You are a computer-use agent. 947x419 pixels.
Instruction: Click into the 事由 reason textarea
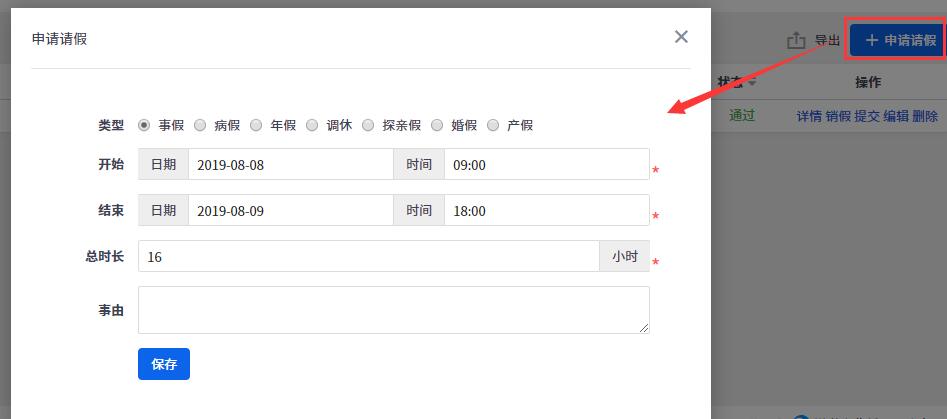pyautogui.click(x=394, y=310)
